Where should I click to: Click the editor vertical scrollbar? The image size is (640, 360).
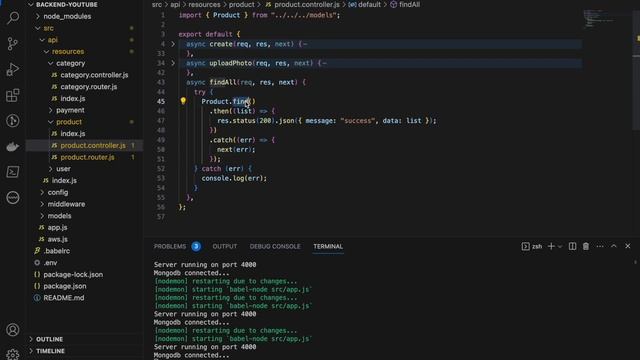point(636,69)
